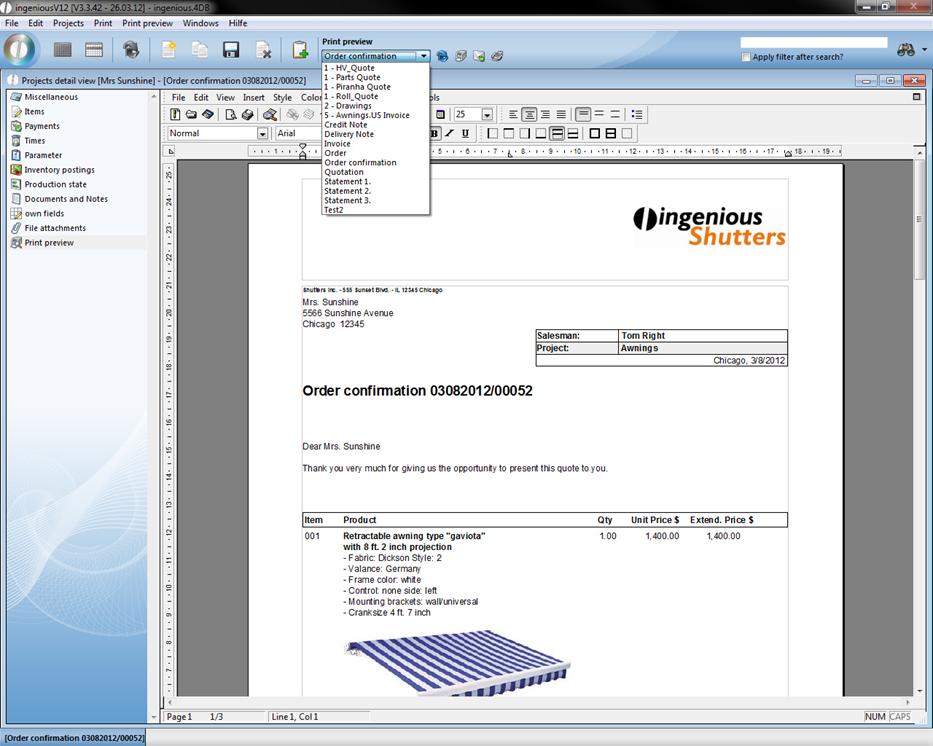This screenshot has height=746, width=933.
Task: Click the search input field at top right
Action: 813,43
